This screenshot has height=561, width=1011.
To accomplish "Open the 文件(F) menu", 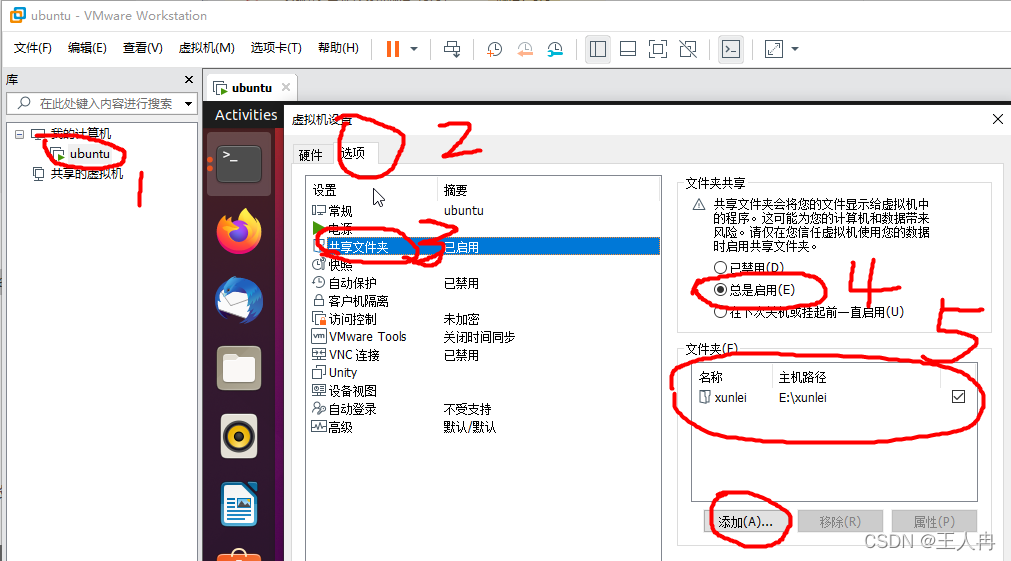I will pyautogui.click(x=32, y=48).
